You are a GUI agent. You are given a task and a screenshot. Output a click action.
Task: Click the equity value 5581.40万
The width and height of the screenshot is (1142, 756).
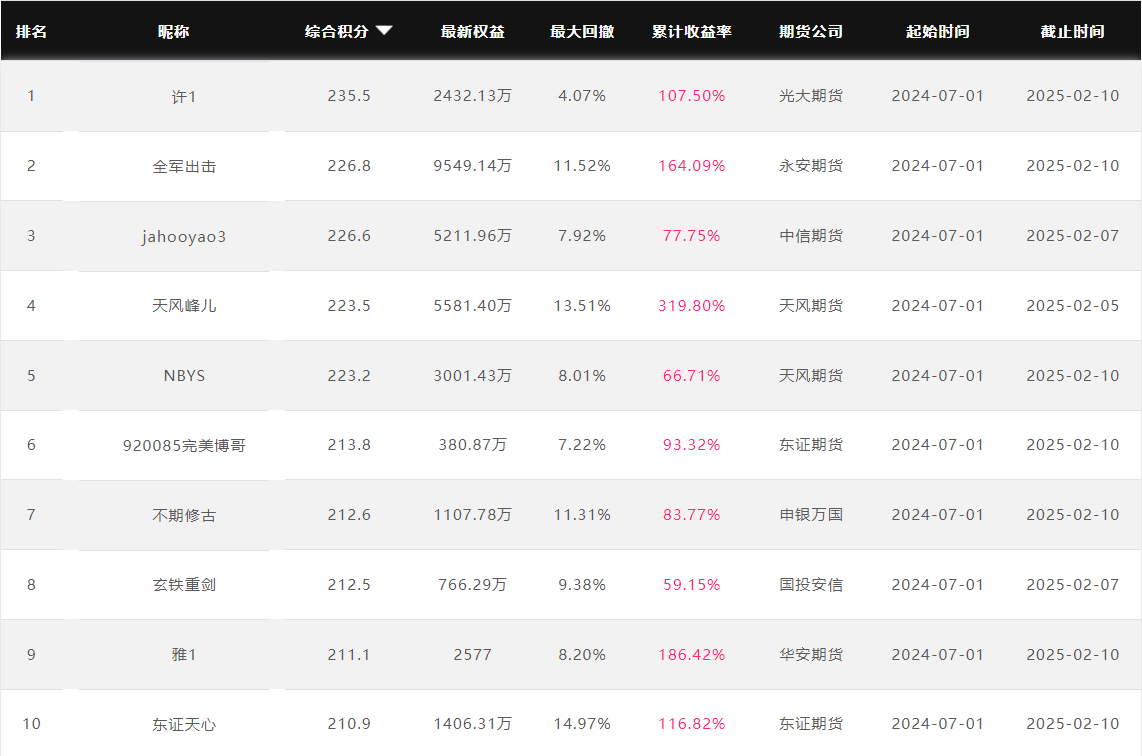click(x=473, y=306)
